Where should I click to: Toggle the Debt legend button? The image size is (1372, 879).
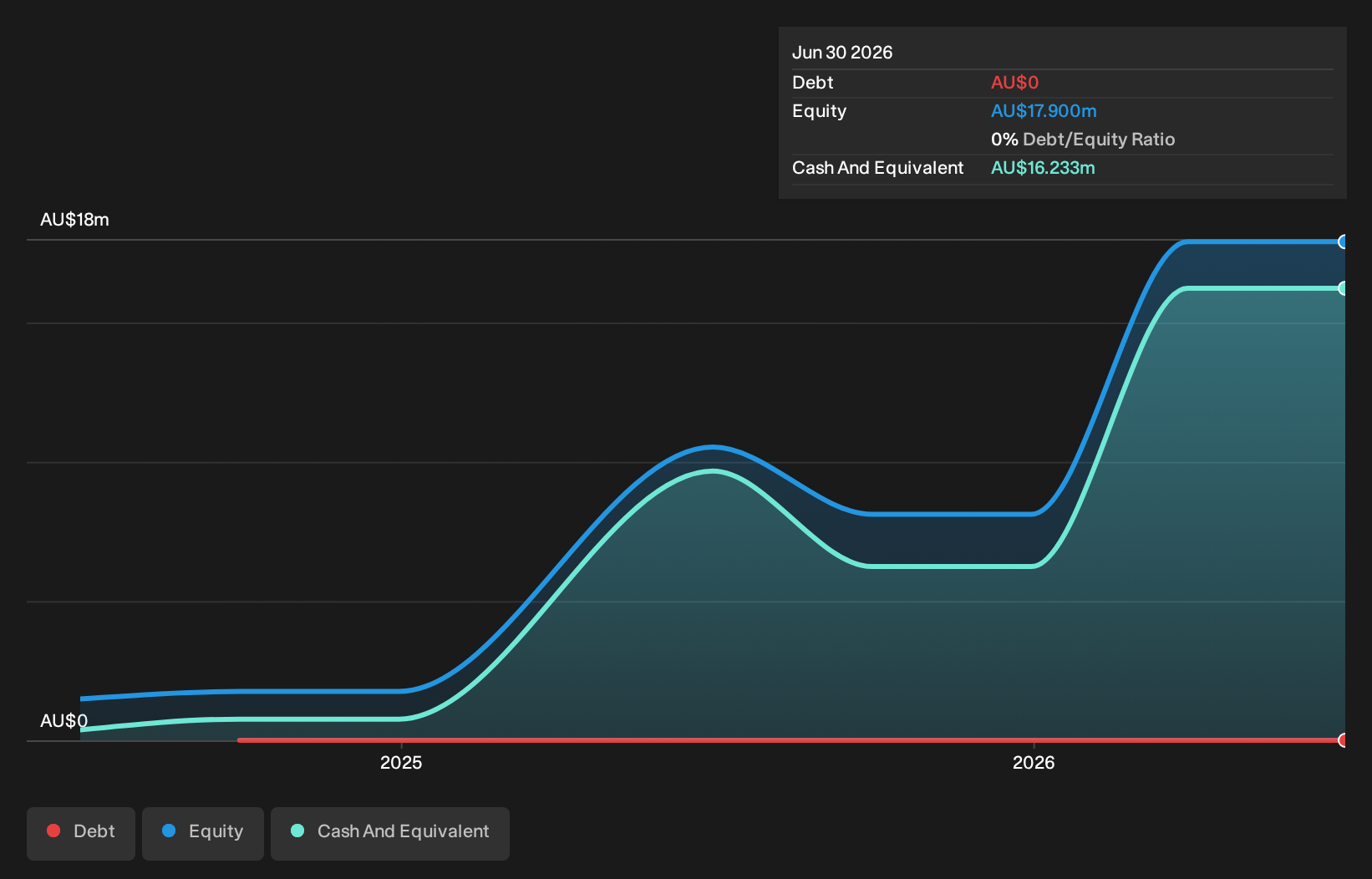tap(81, 833)
